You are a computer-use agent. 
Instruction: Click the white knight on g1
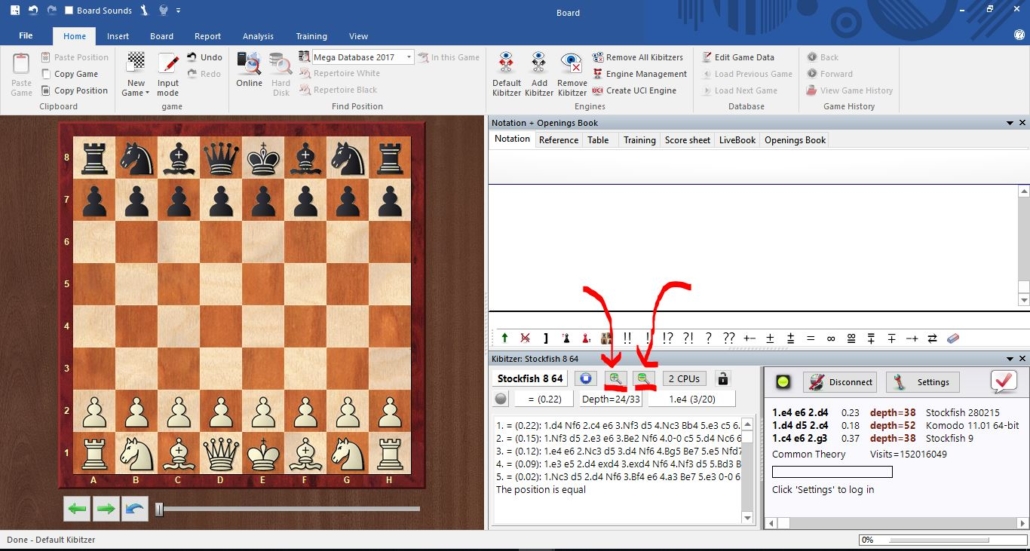point(347,454)
